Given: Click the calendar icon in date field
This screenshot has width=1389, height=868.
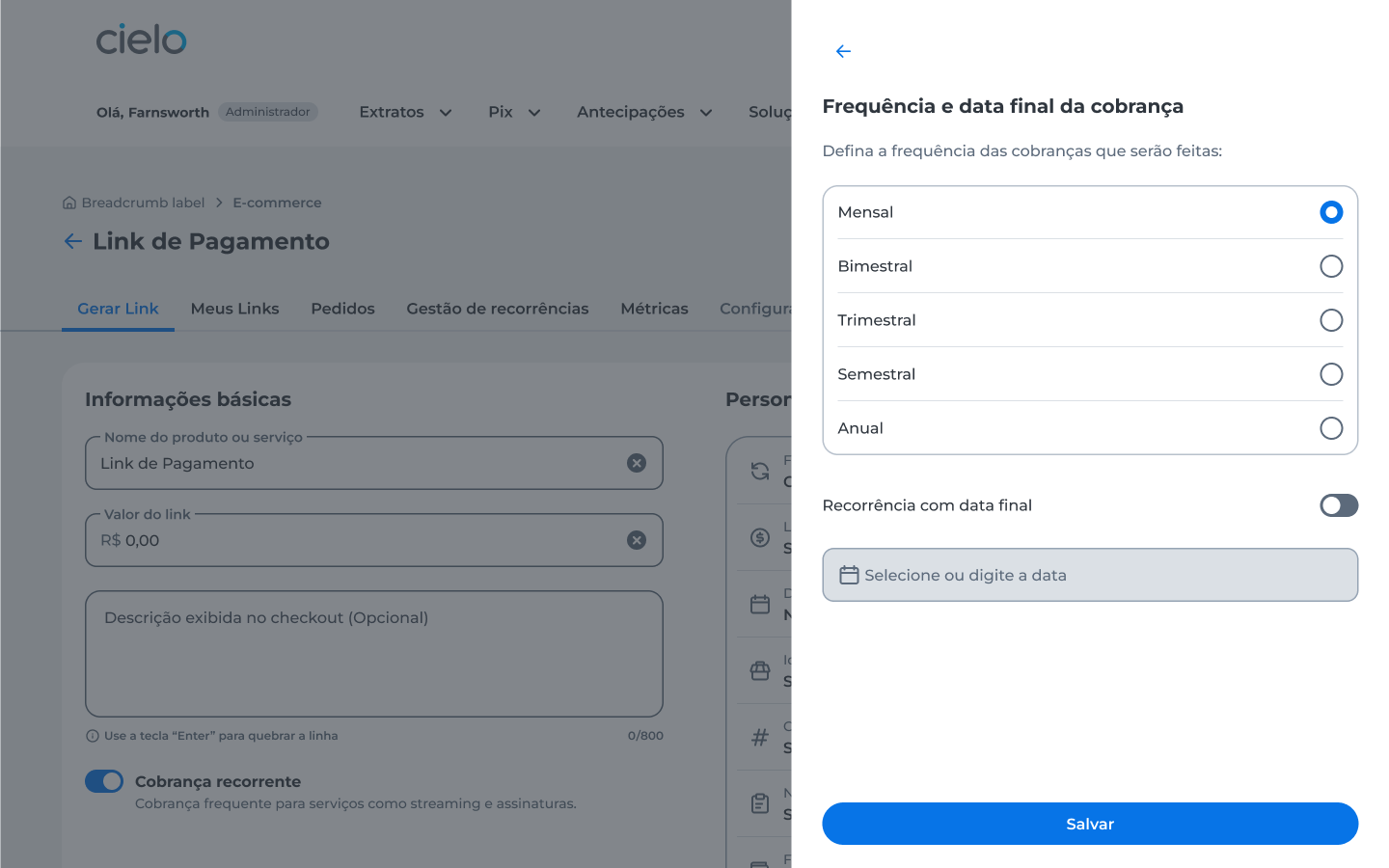Looking at the screenshot, I should point(849,575).
